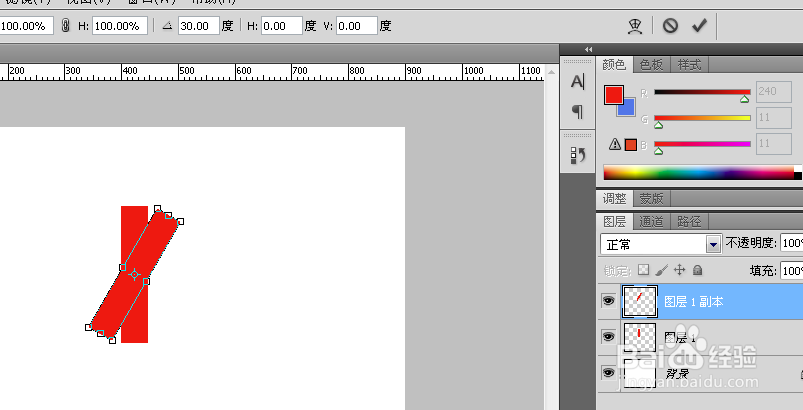Image resolution: width=803 pixels, height=410 pixels.
Task: Toggle lock image pixels brush icon
Action: (x=662, y=270)
